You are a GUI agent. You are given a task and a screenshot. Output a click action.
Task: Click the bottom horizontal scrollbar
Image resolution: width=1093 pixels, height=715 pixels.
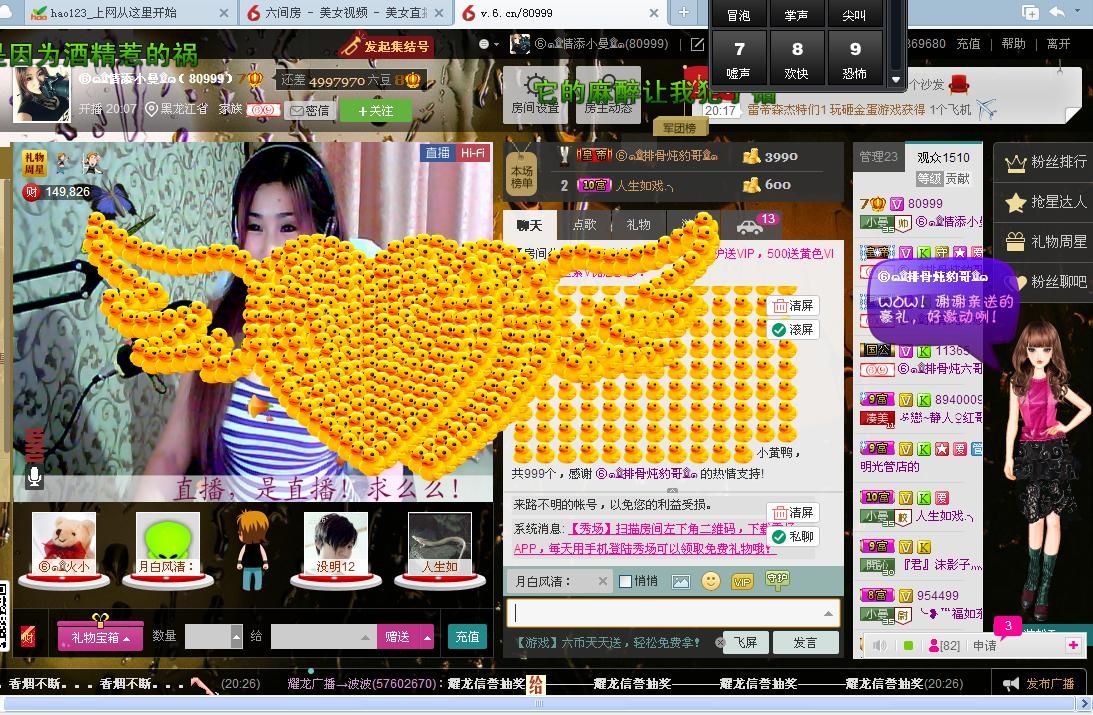pyautogui.click(x=540, y=704)
